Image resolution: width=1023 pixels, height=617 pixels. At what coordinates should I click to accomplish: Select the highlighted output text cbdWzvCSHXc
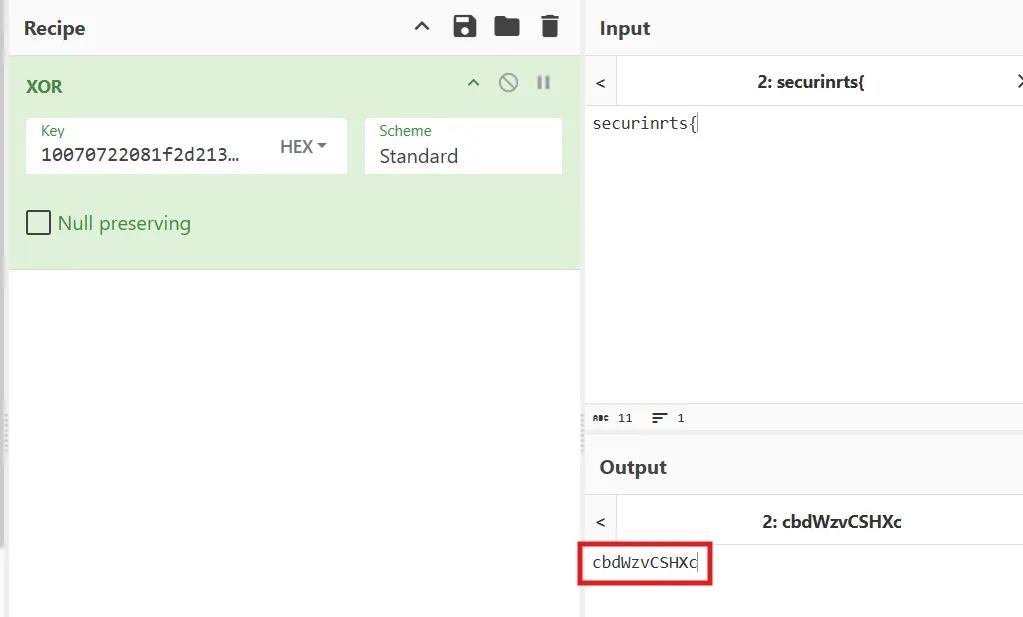point(644,563)
